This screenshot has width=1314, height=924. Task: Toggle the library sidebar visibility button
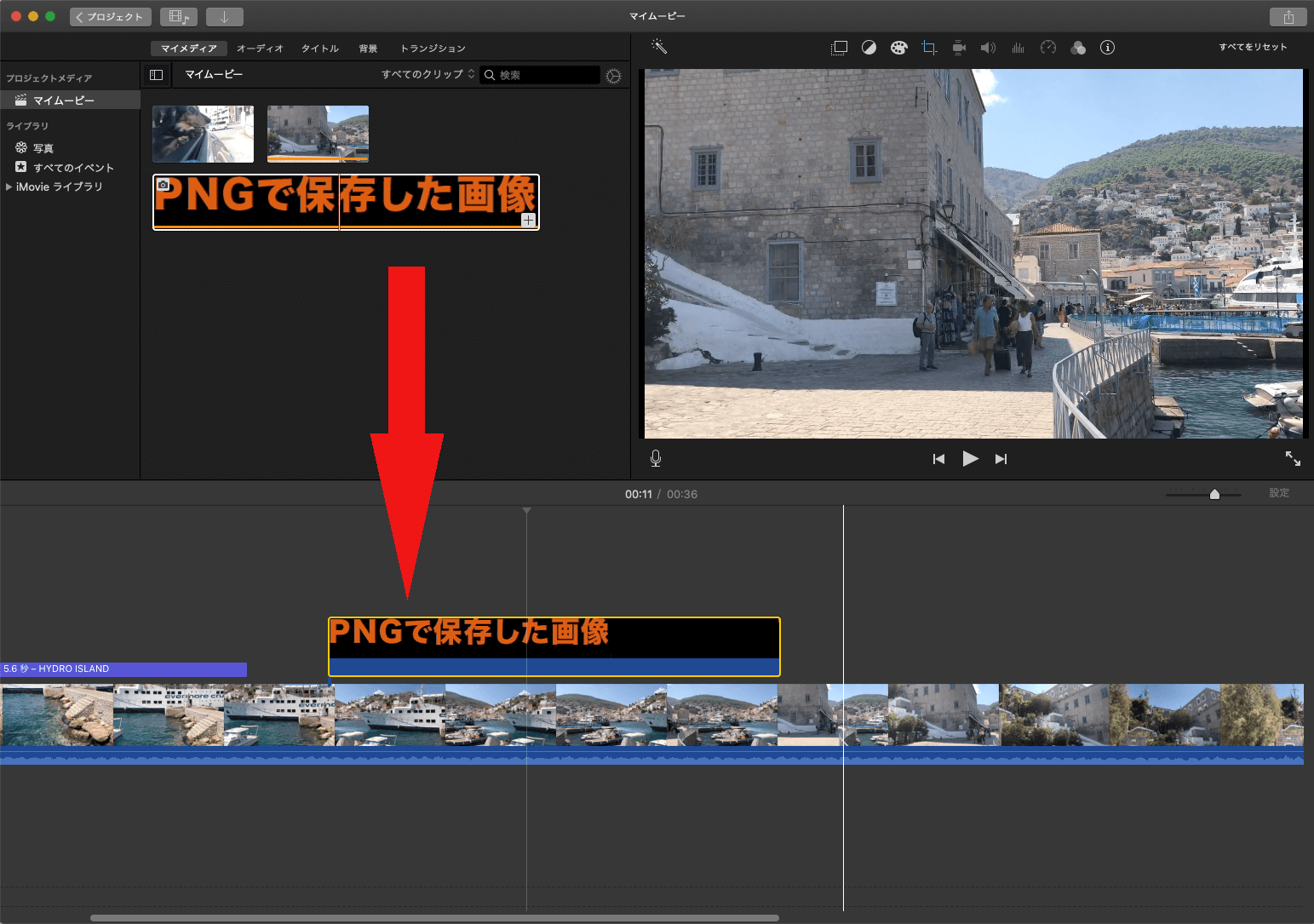point(156,75)
